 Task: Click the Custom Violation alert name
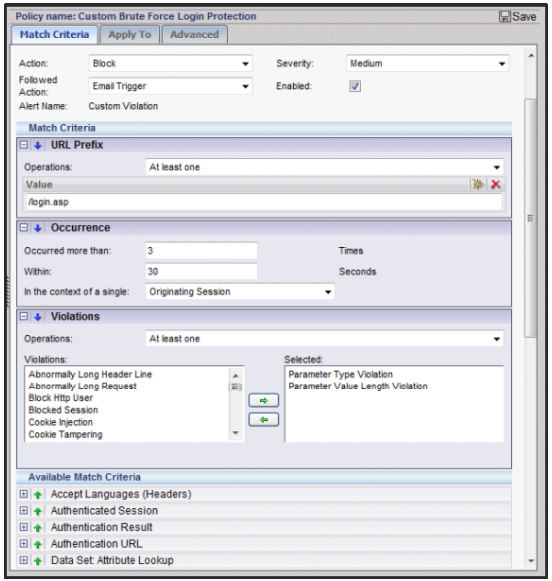tap(123, 106)
